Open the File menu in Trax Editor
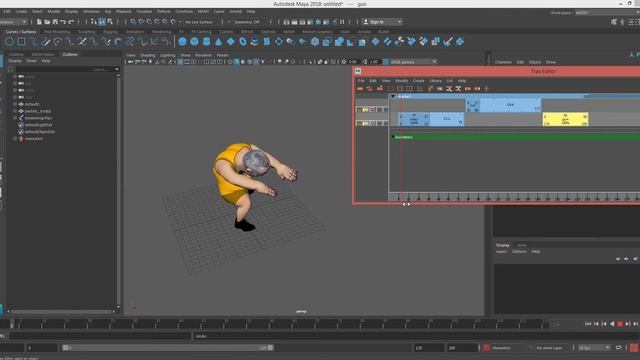Image resolution: width=640 pixels, height=360 pixels. [361, 81]
